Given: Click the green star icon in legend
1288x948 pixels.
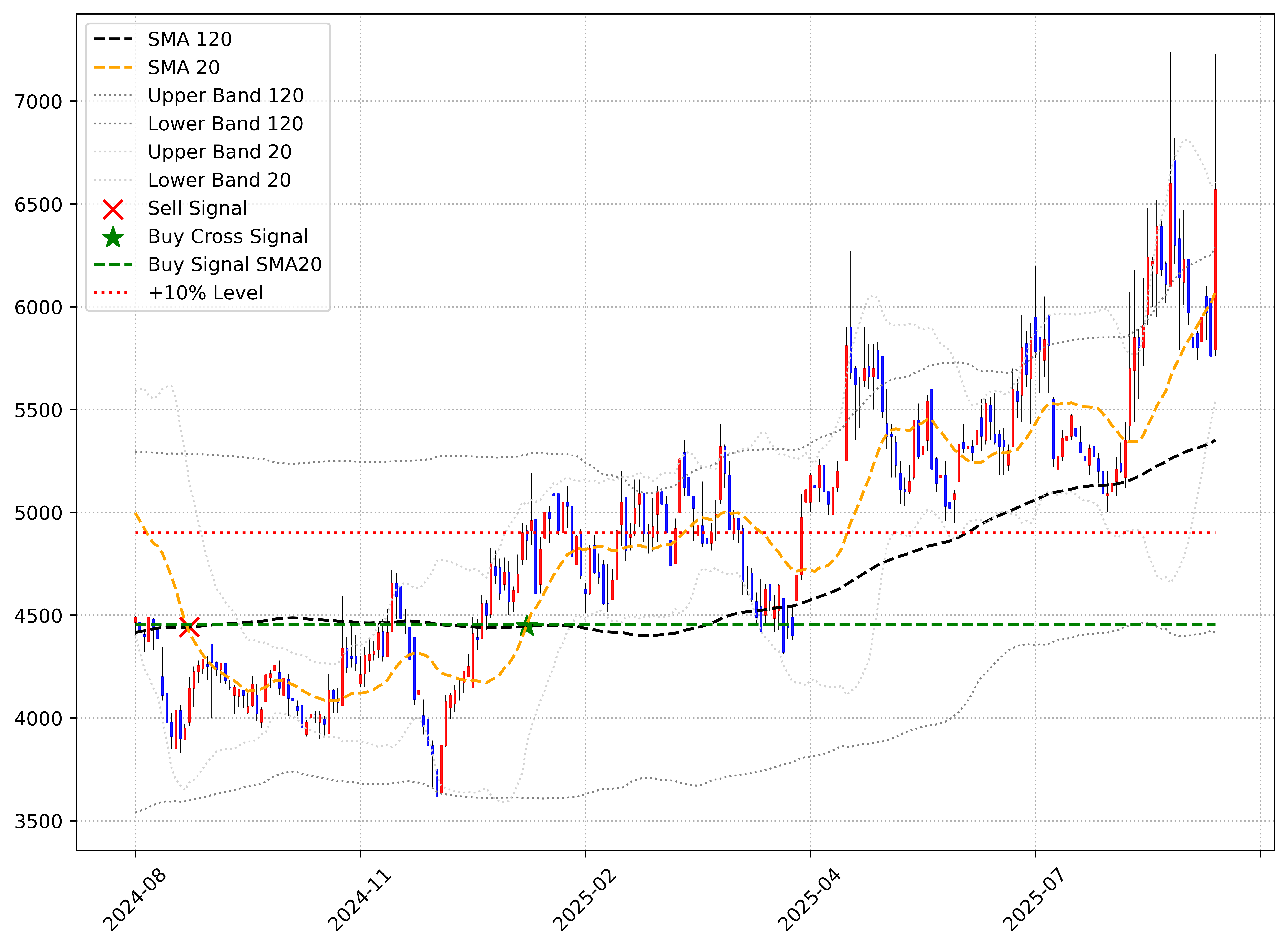Looking at the screenshot, I should [x=113, y=238].
